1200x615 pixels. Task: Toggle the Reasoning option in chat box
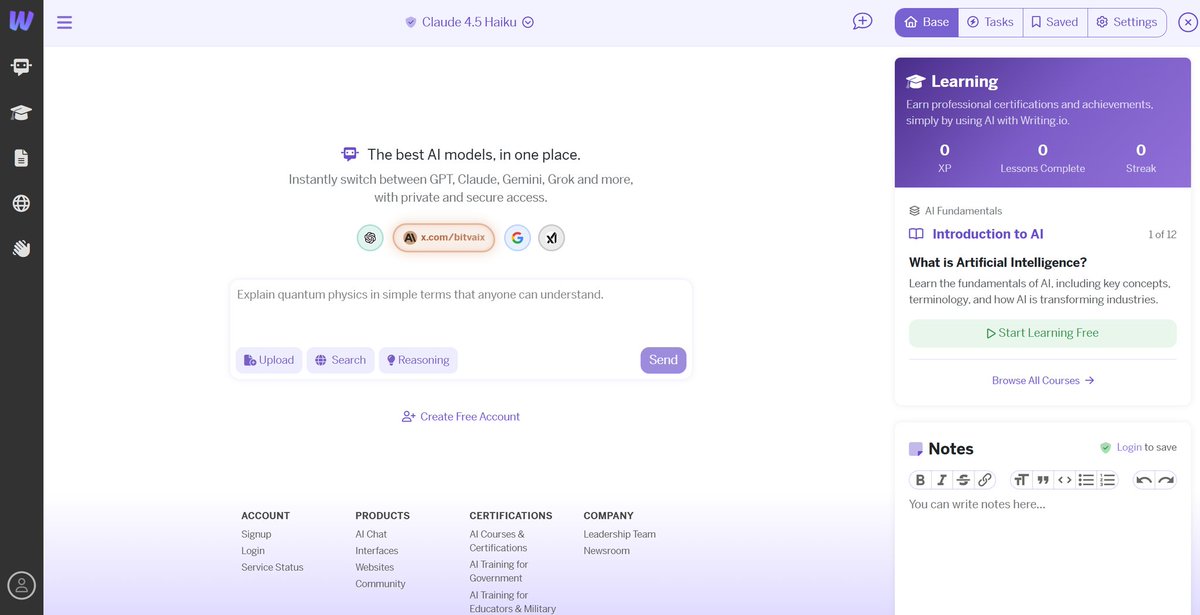point(418,360)
